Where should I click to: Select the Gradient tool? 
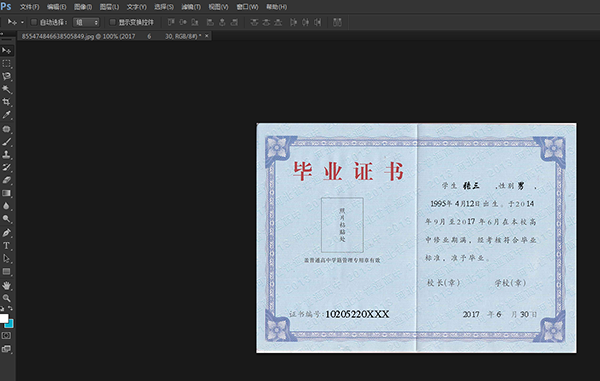click(x=7, y=193)
